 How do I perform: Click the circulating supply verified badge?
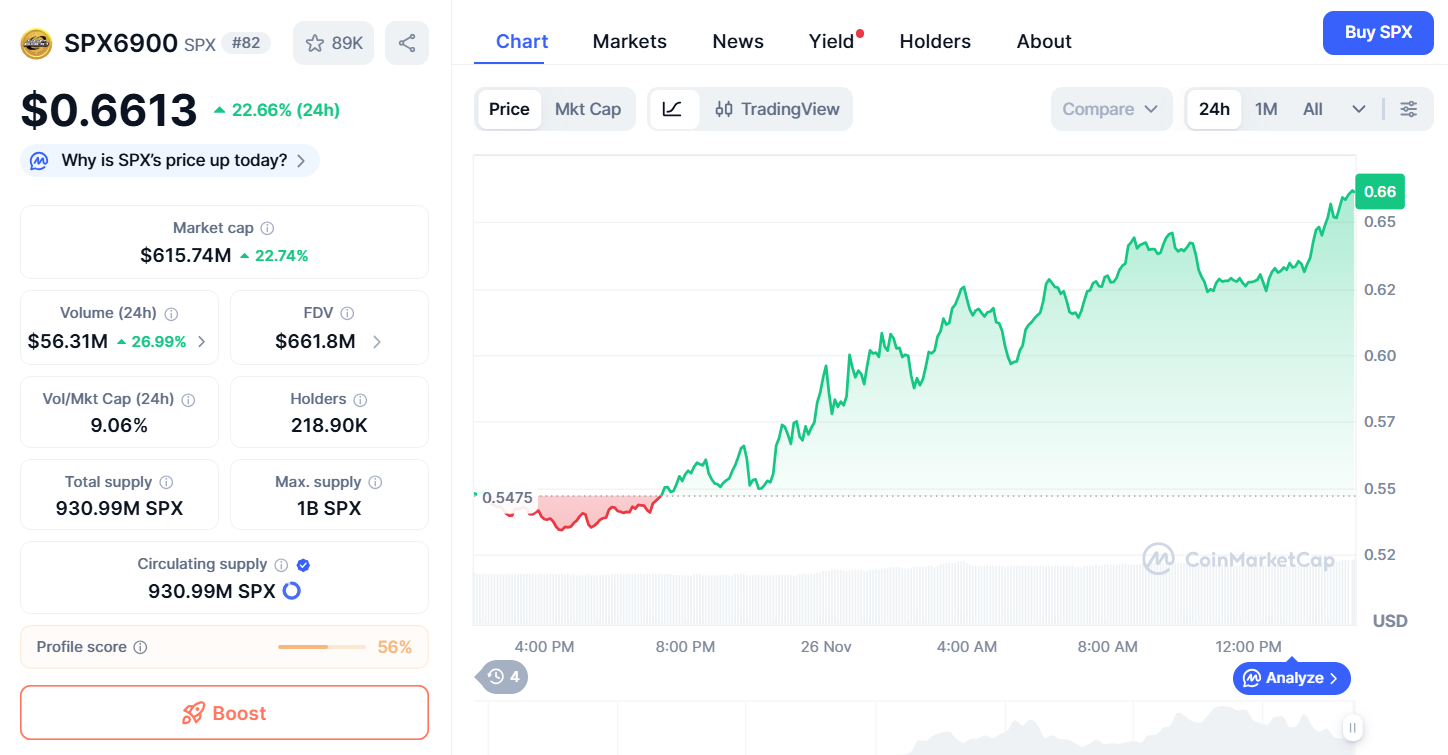pos(303,565)
